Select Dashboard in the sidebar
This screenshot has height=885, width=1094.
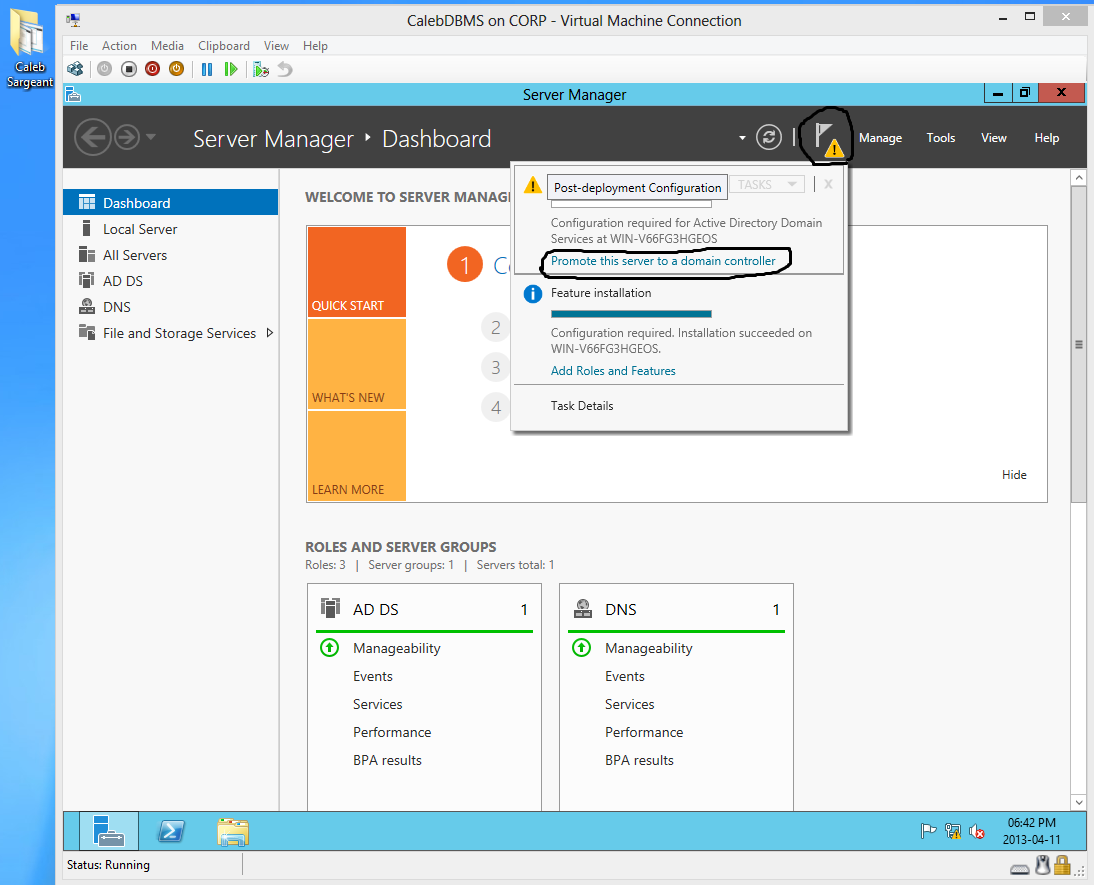point(170,202)
